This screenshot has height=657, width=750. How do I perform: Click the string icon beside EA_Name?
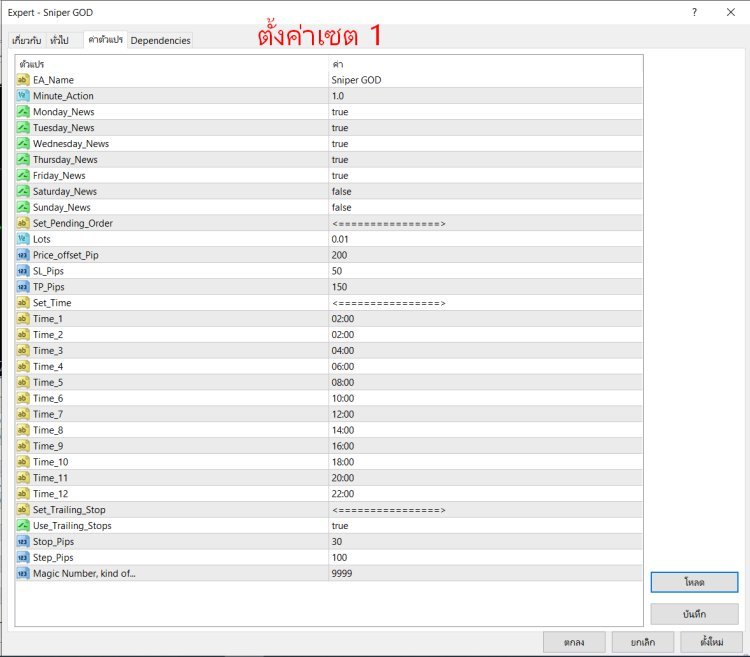tap(23, 80)
